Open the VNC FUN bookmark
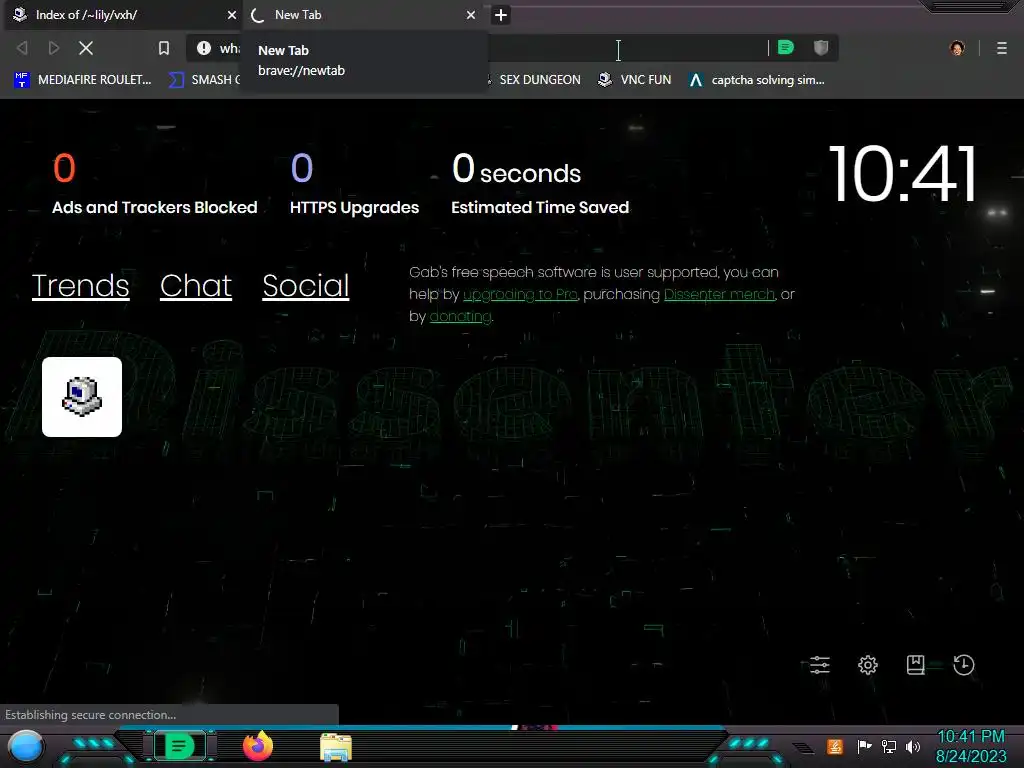Viewport: 1024px width, 768px height. coord(634,80)
